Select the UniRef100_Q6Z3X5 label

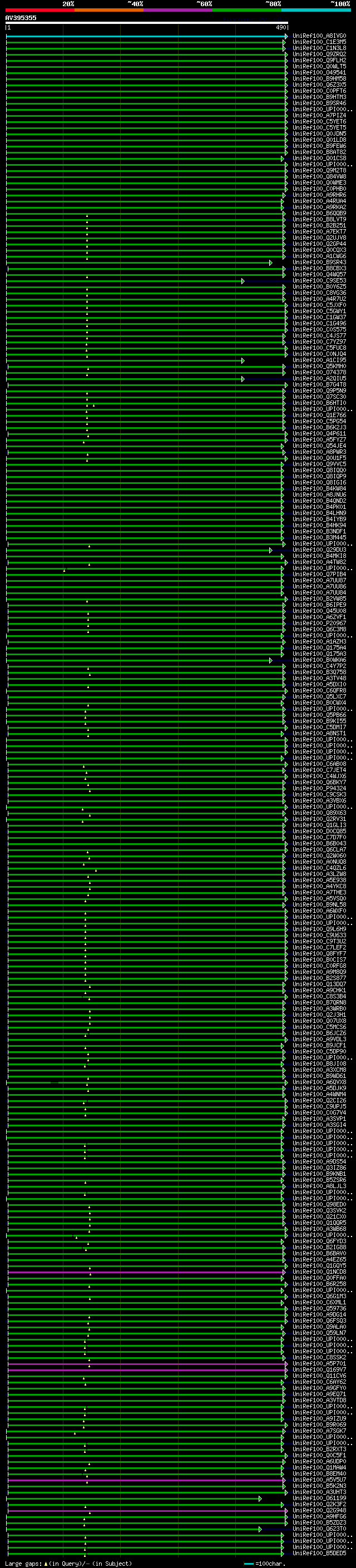[319, 85]
